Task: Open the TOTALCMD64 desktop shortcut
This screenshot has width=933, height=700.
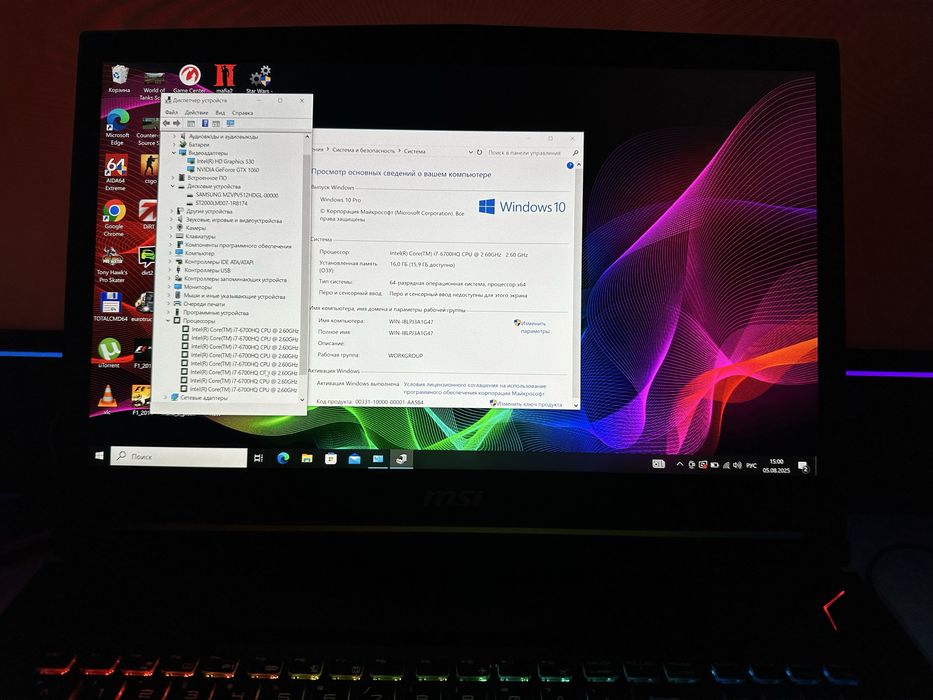Action: tap(111, 307)
